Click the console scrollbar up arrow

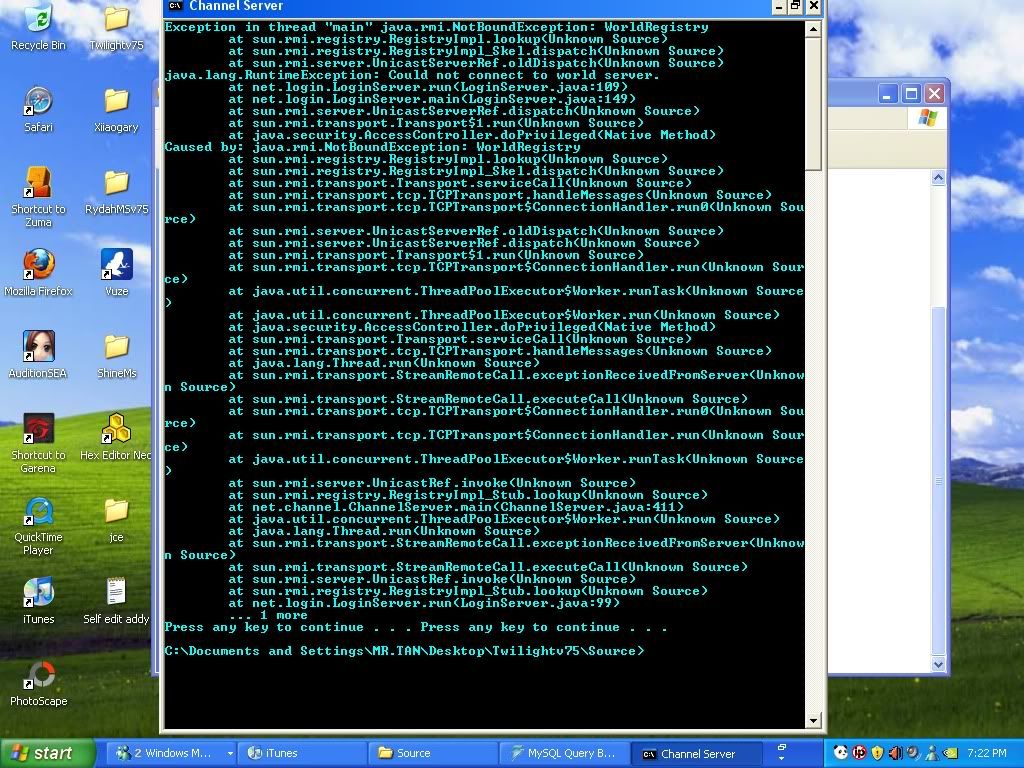point(813,27)
